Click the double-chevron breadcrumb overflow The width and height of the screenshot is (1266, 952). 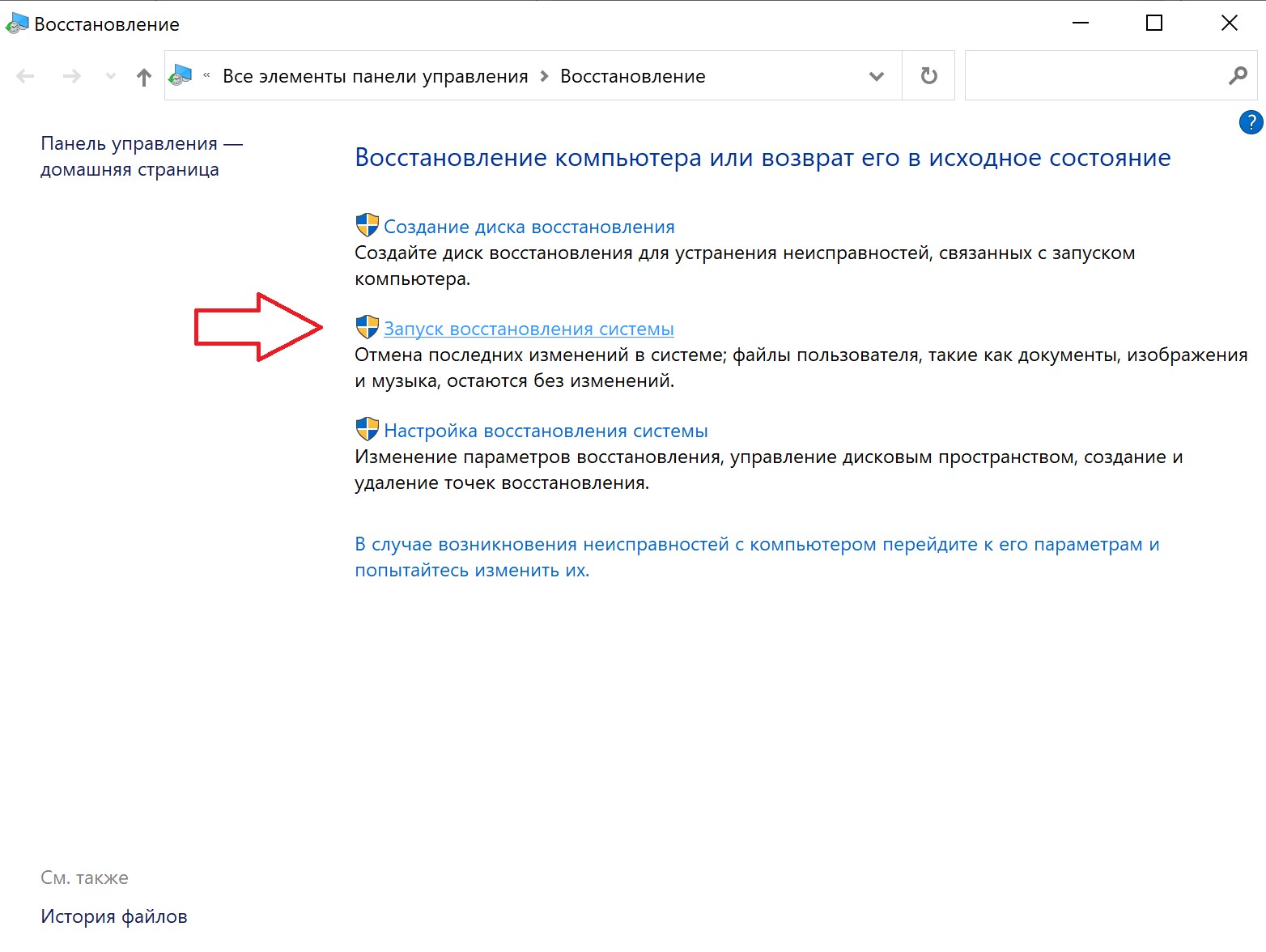(x=206, y=75)
